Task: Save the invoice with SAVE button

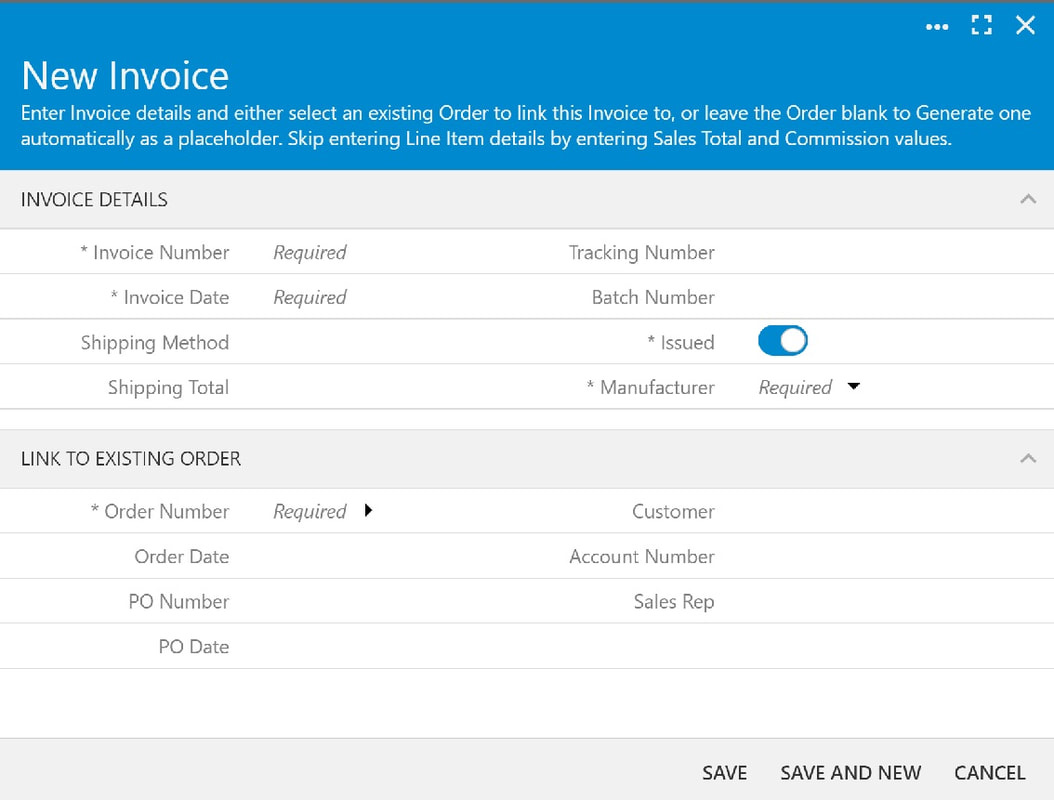Action: coord(725,773)
